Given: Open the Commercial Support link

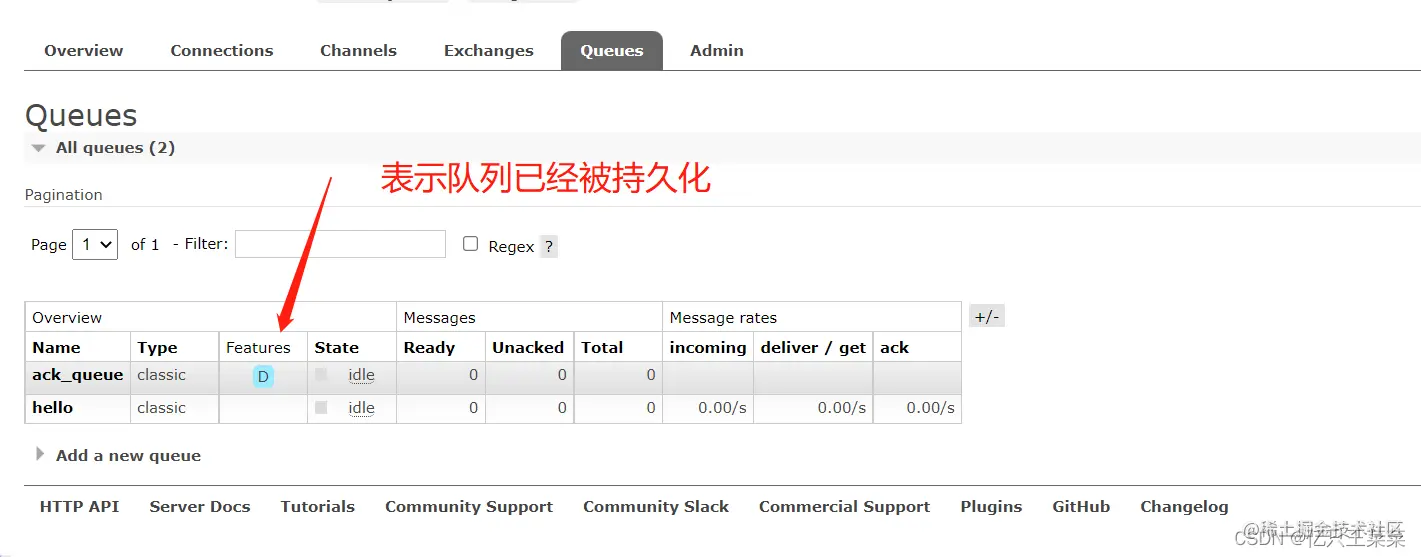Looking at the screenshot, I should [x=844, y=507].
